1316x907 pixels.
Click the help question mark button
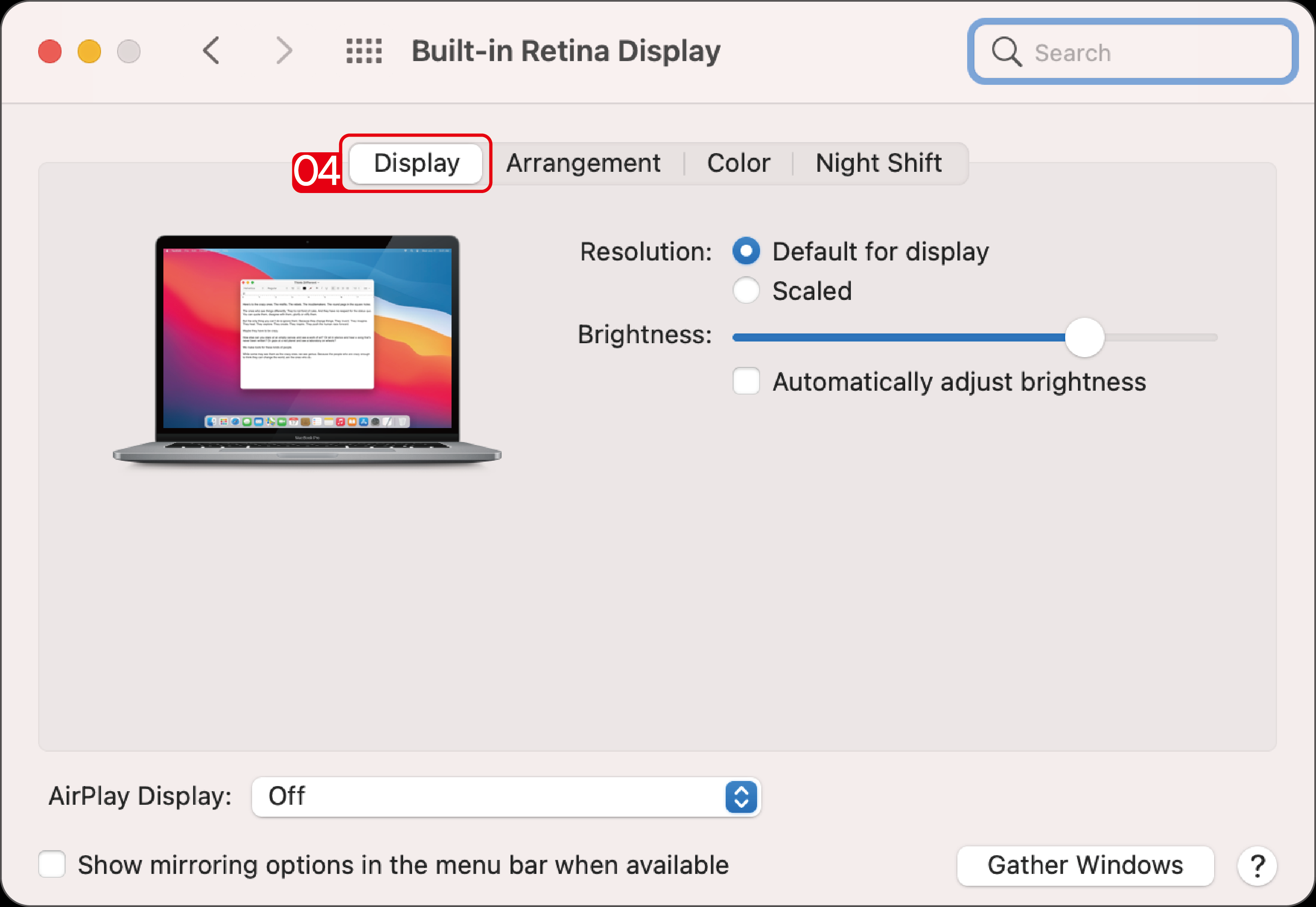click(1257, 866)
